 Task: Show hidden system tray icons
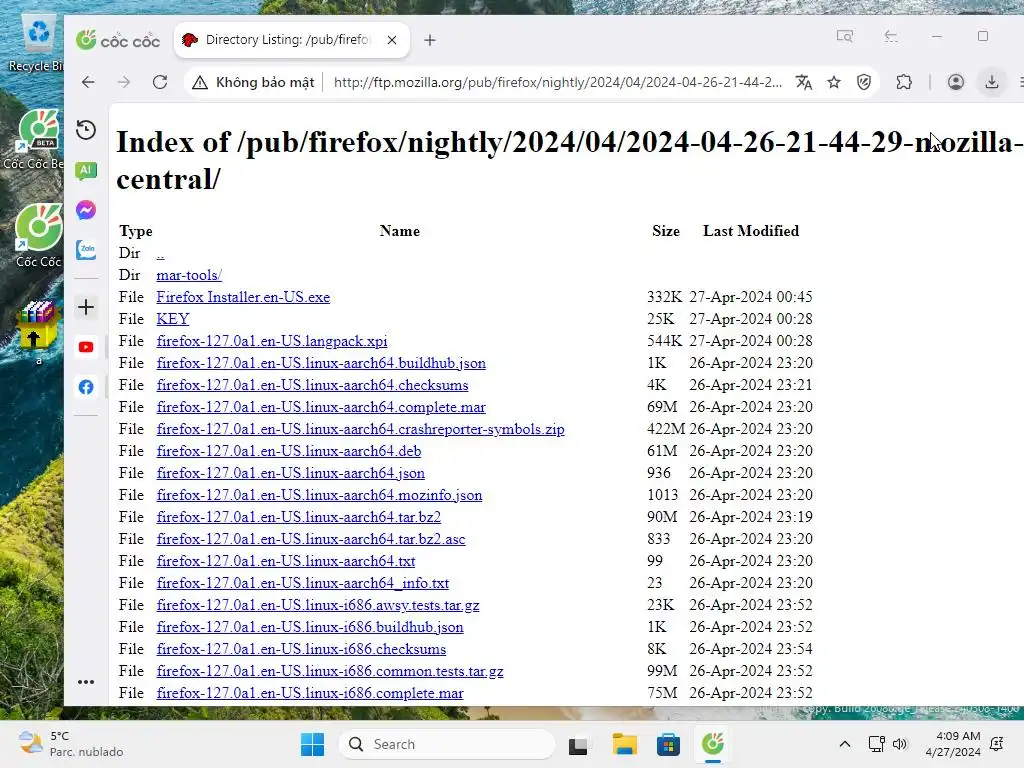click(844, 744)
